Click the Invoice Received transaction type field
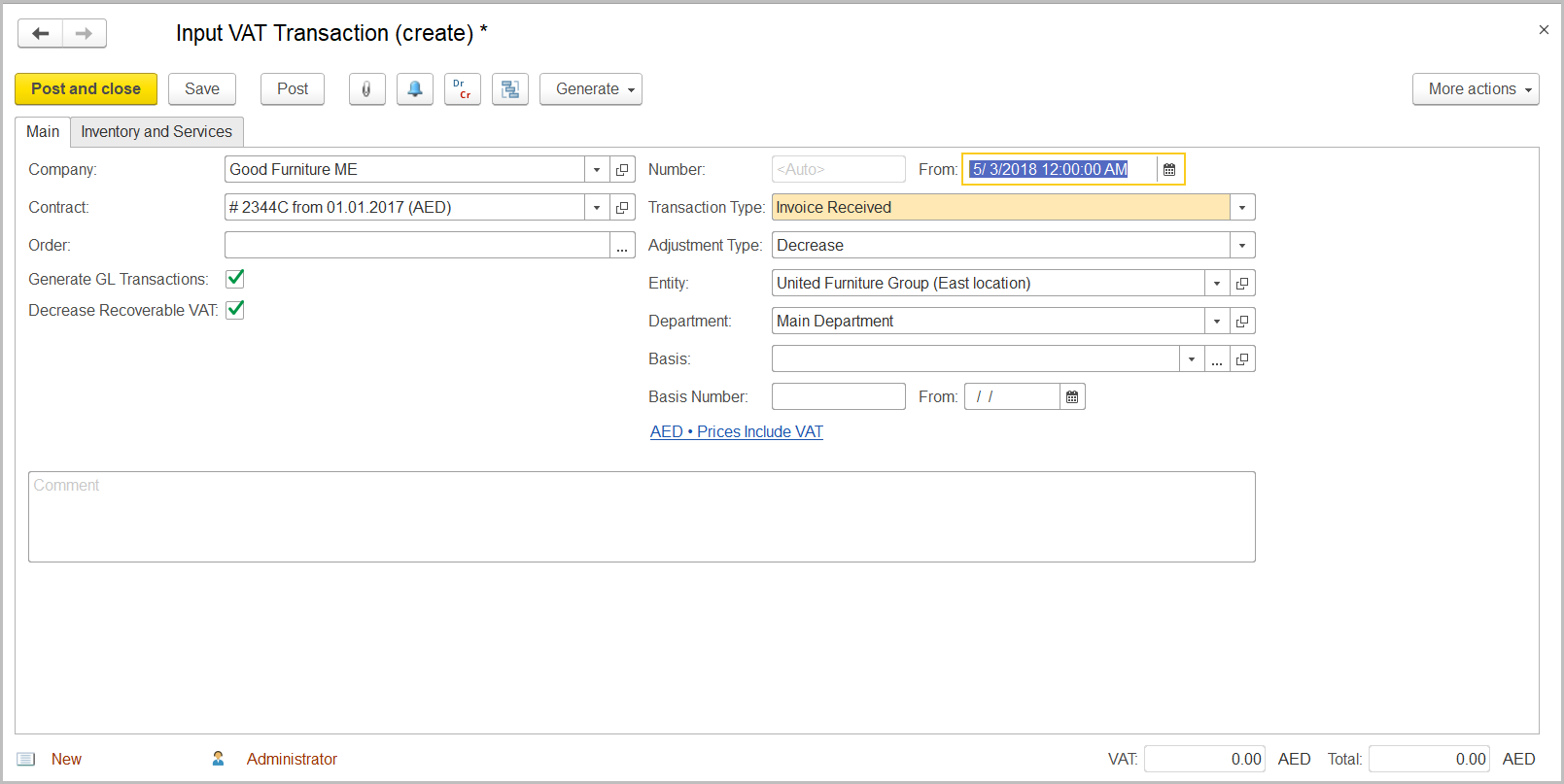The width and height of the screenshot is (1564, 784). (x=1001, y=207)
